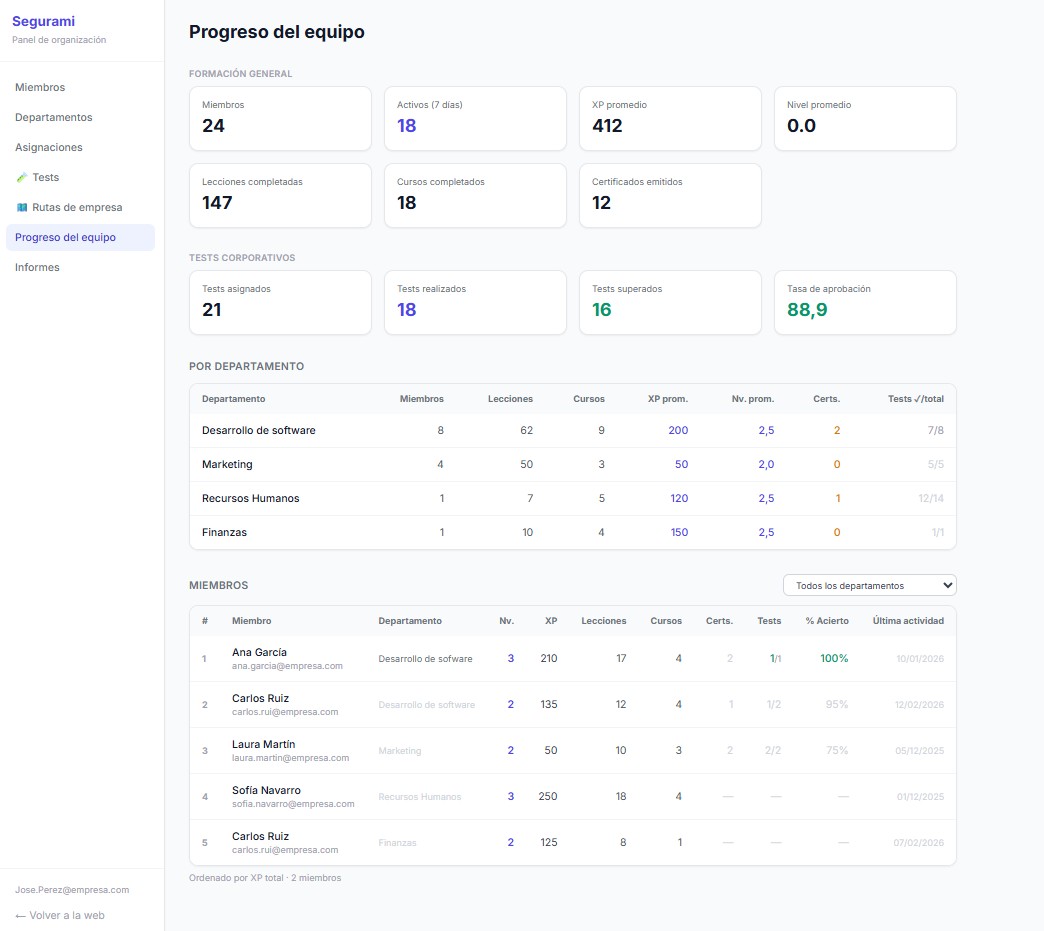Click the Última actividad column header
This screenshot has height=931, width=1044.
[x=907, y=621]
